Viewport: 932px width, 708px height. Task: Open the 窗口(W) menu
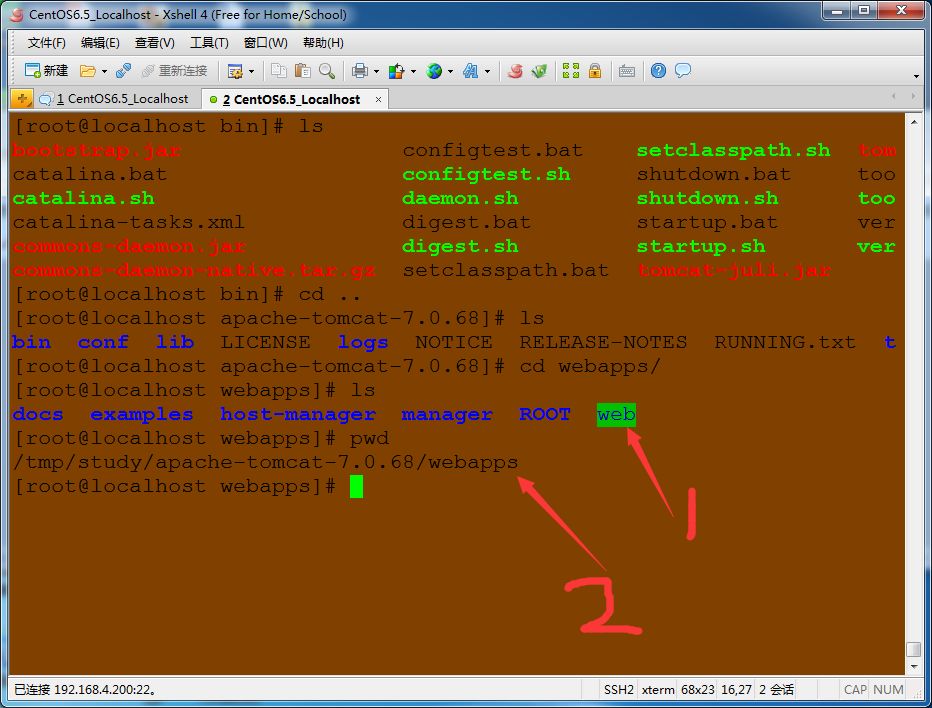pos(266,43)
